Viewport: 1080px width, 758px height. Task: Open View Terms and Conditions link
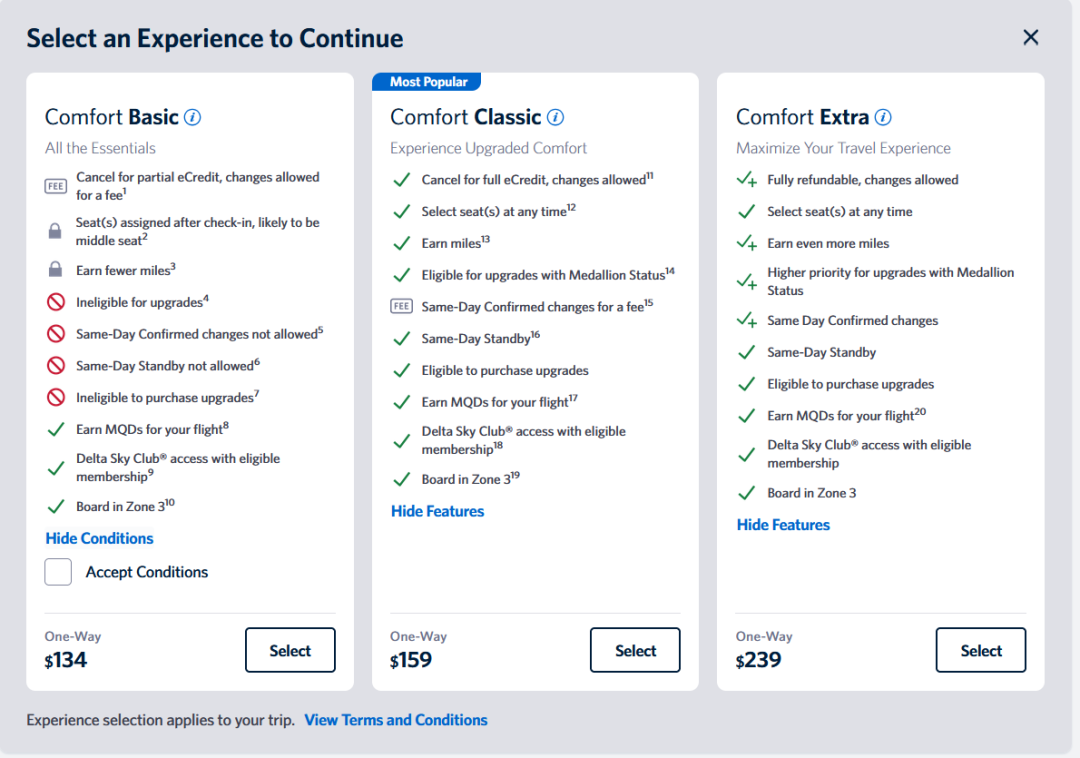pos(396,720)
